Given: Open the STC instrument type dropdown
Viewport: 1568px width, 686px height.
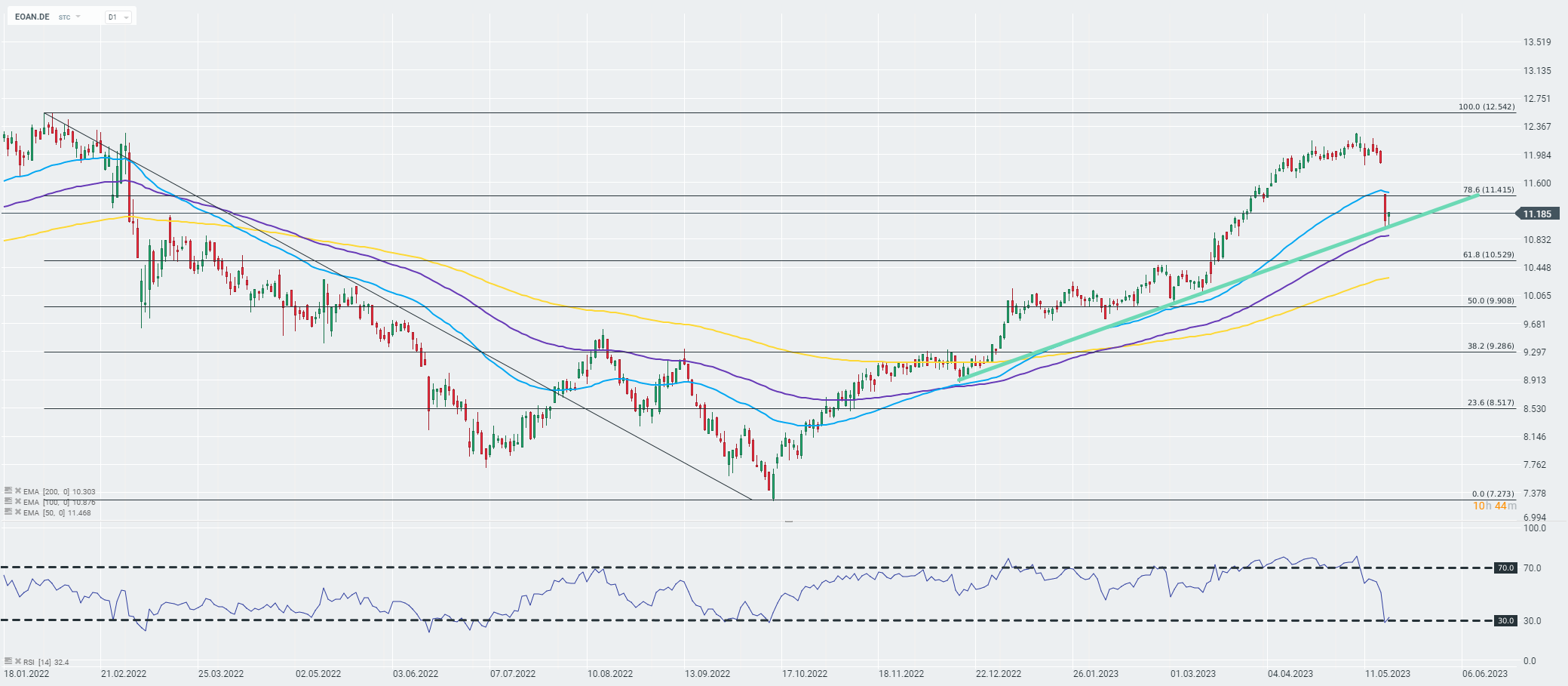Looking at the screenshot, I should pyautogui.click(x=69, y=17).
